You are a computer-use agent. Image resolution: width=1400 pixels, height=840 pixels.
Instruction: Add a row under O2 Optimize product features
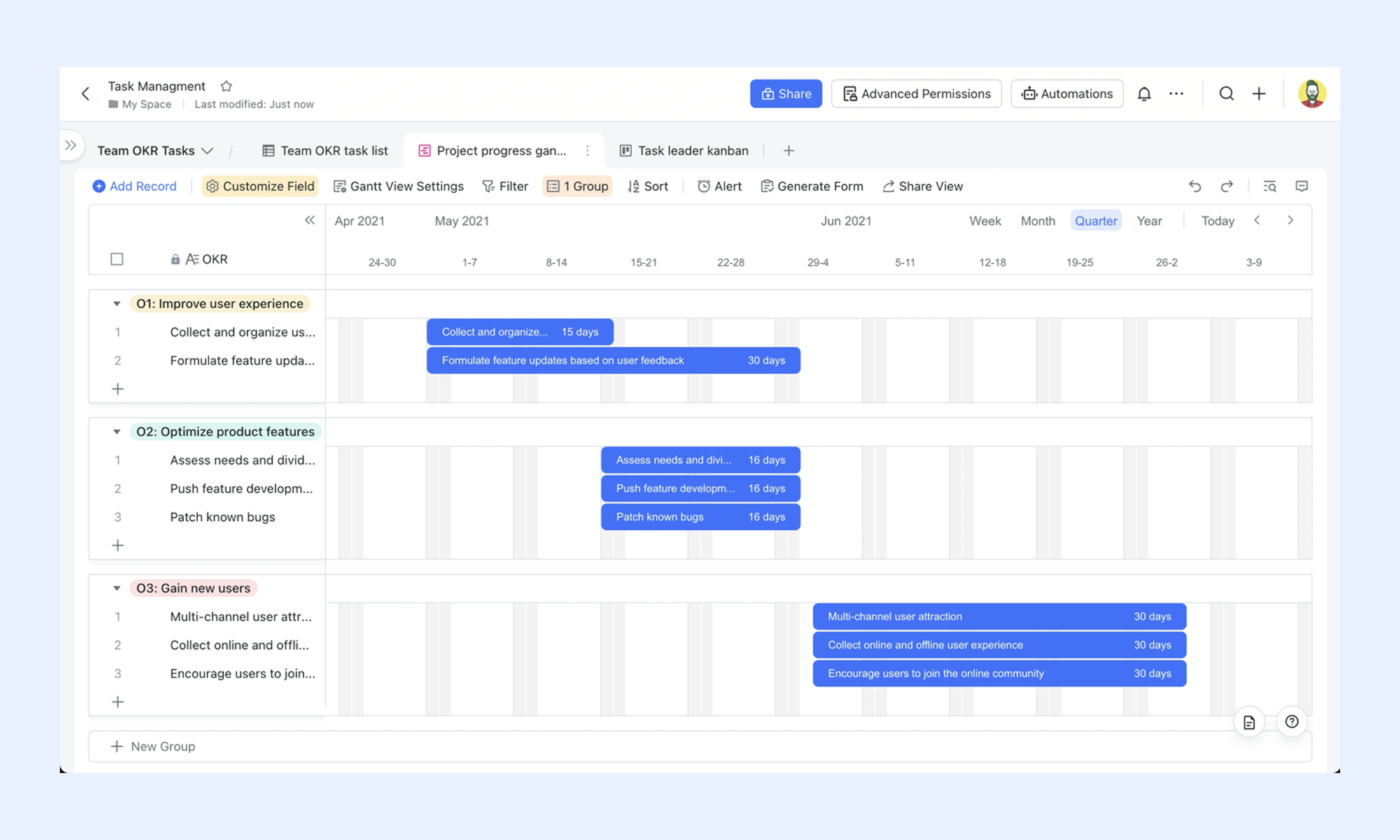(x=118, y=545)
